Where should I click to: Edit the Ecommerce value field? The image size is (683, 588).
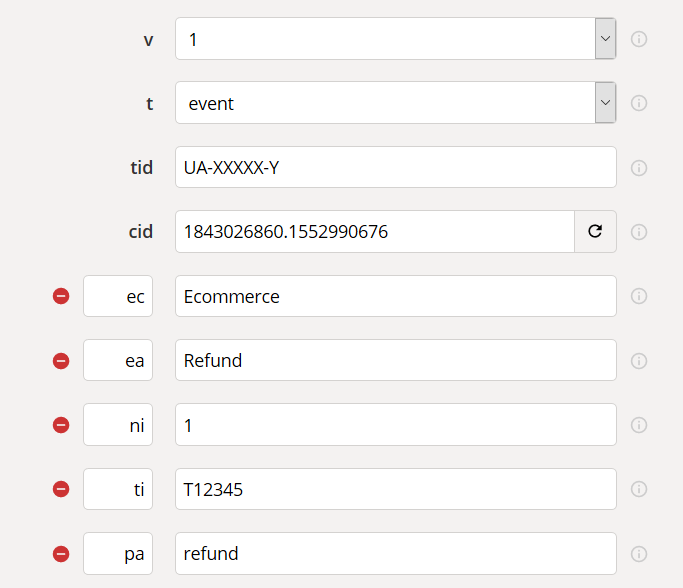click(395, 296)
